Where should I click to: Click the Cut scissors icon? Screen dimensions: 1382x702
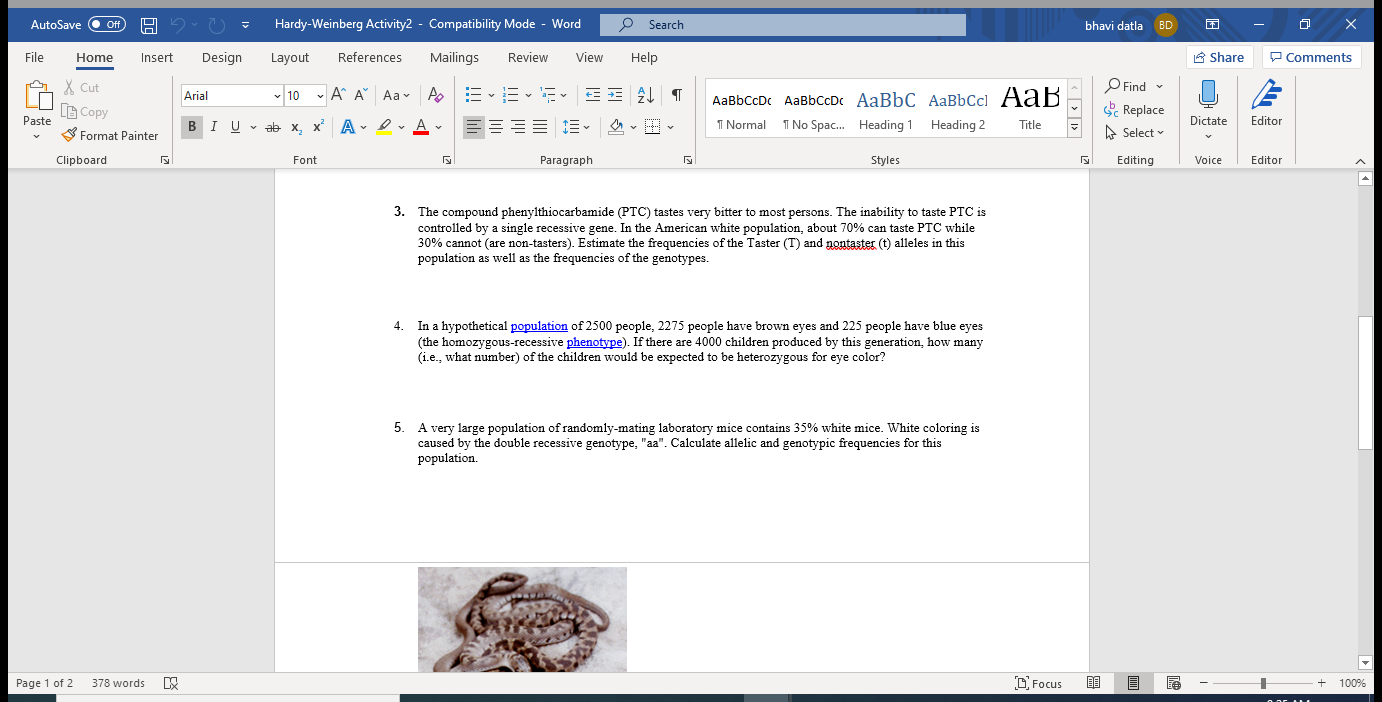point(70,88)
